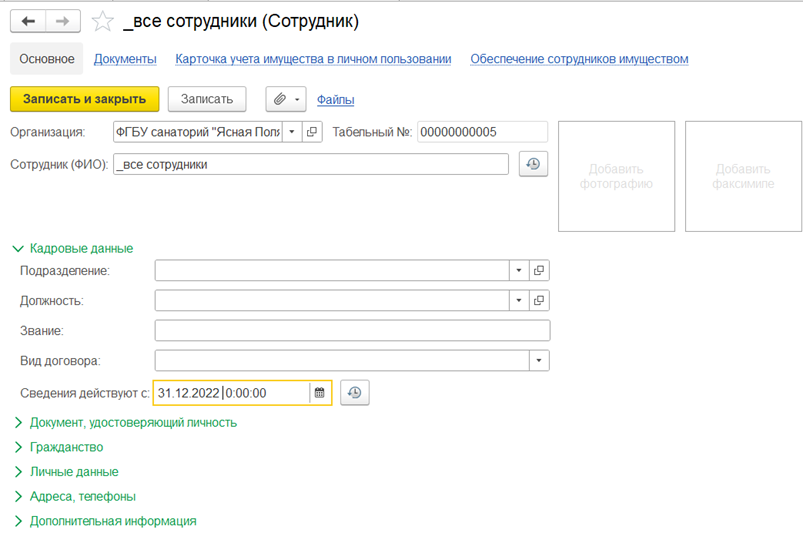Click the Добавить фотографию placeholder

tap(617, 176)
